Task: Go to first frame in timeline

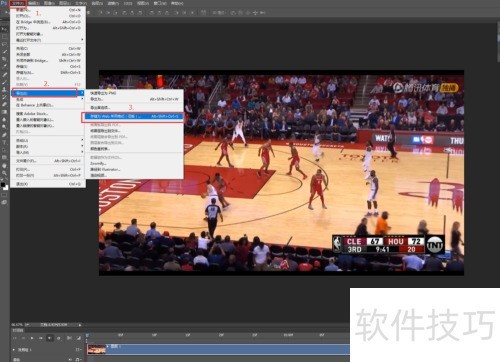Action: coord(15,338)
